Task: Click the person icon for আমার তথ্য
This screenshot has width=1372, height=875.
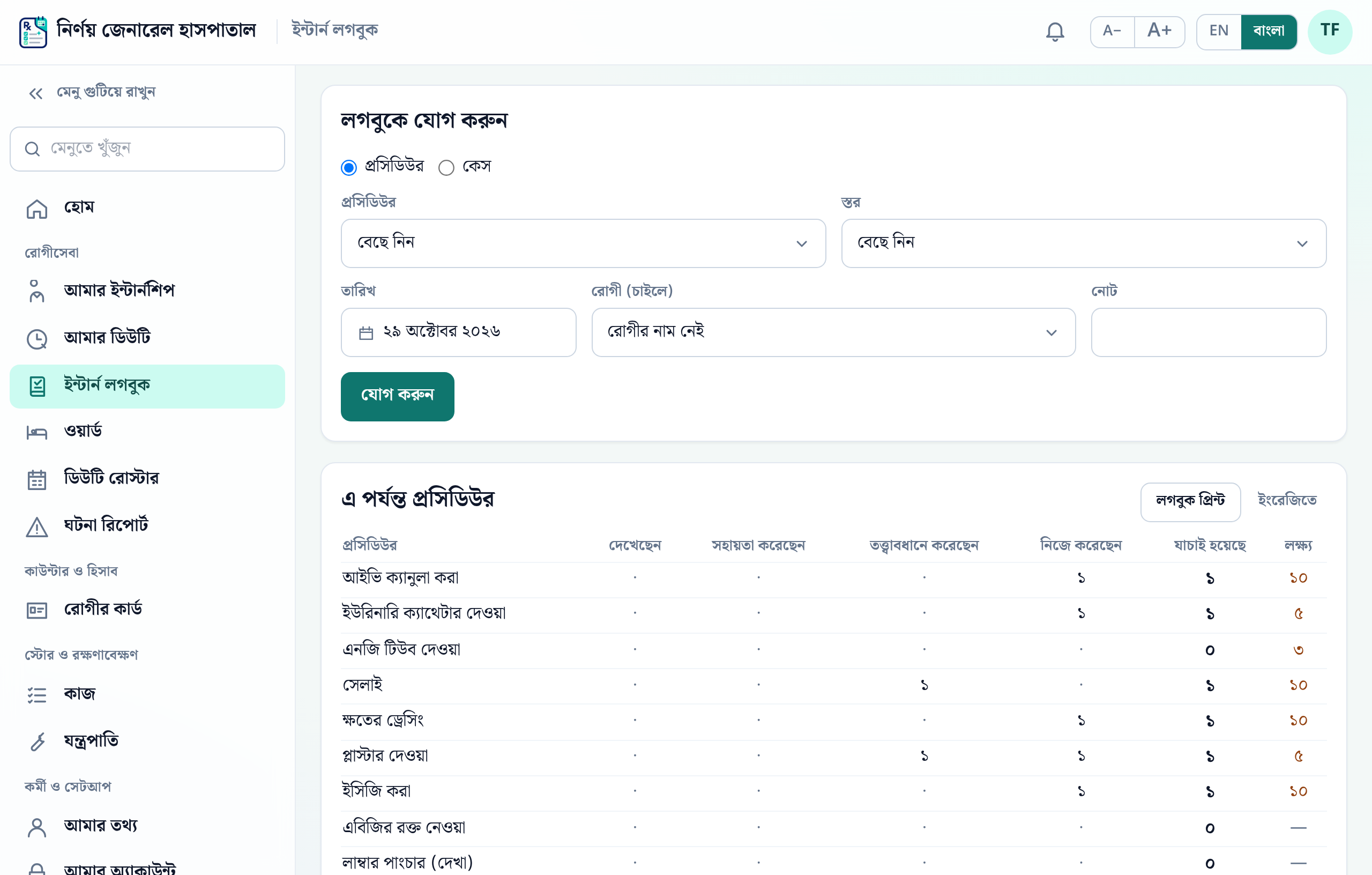Action: [x=37, y=827]
